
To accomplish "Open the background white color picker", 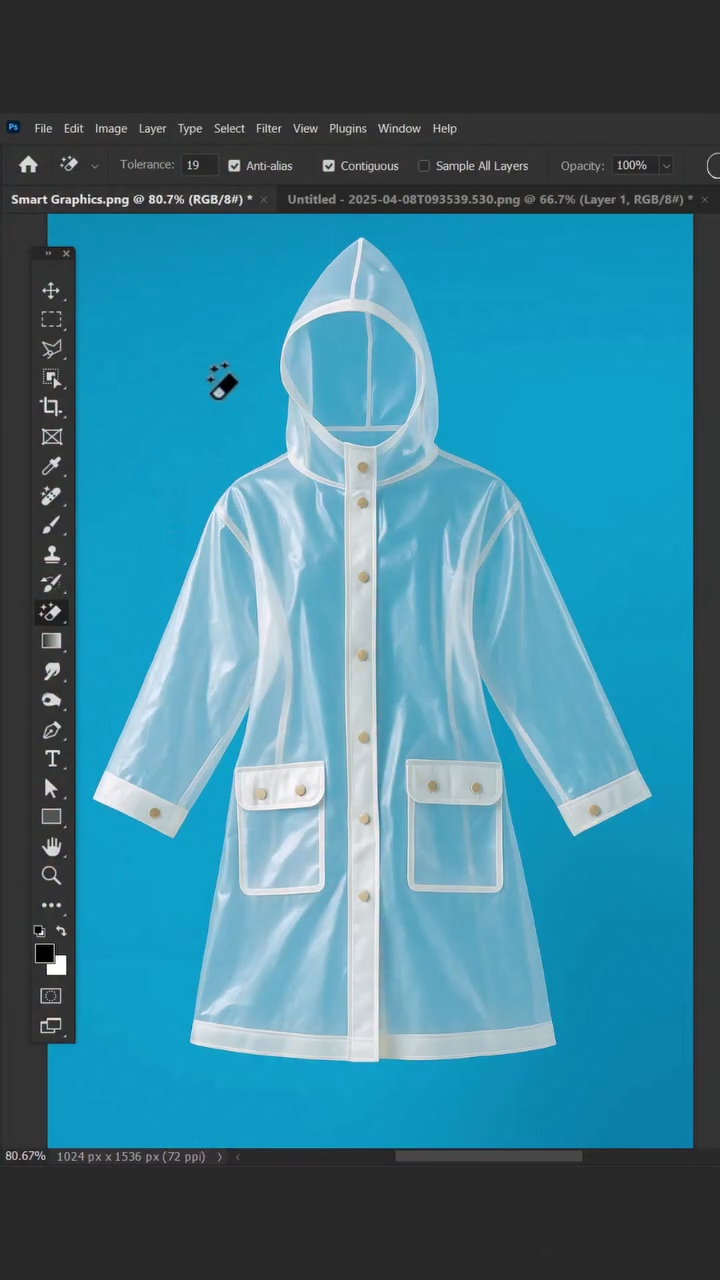I will tap(59, 967).
